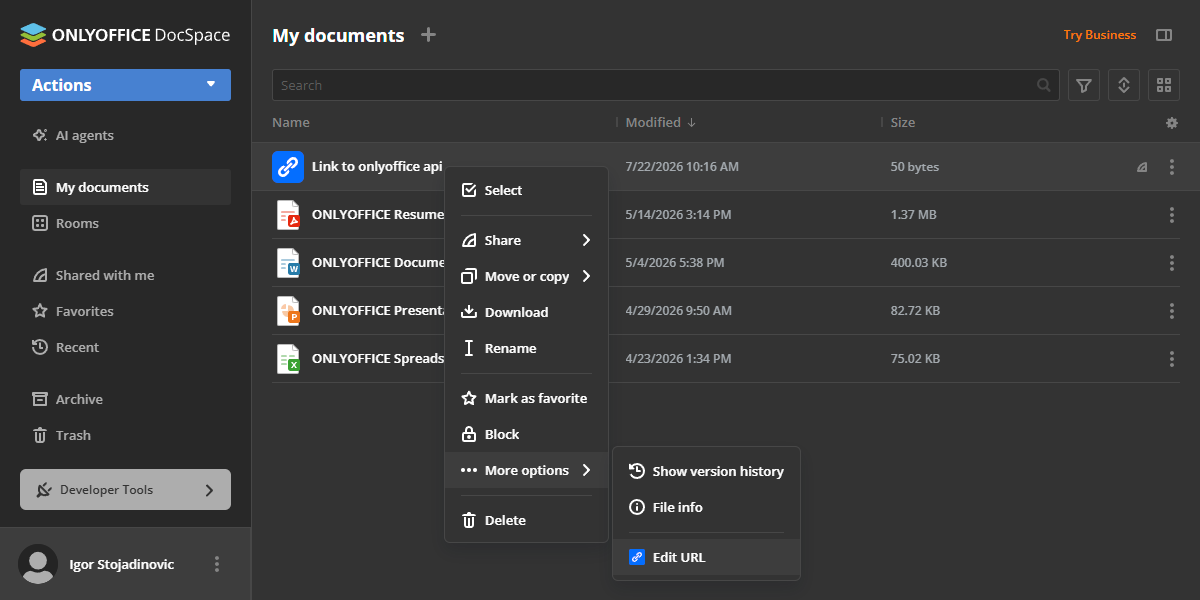This screenshot has height=600, width=1200.
Task: Click the sort icon in toolbar
Action: point(1123,85)
